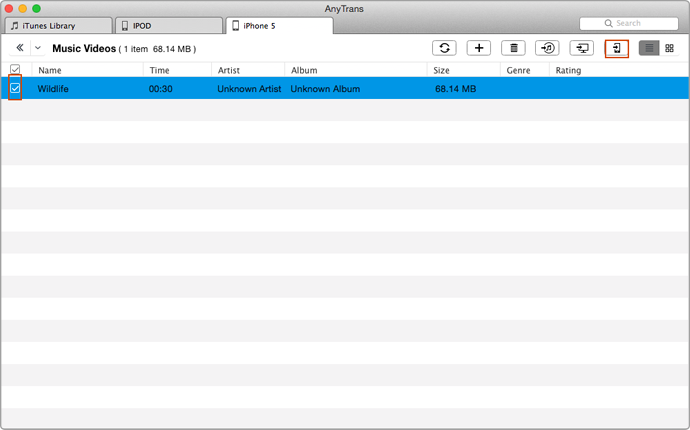Viewport: 690px width, 430px height.
Task: Go back using double-chevron icon
Action: pos(20,48)
